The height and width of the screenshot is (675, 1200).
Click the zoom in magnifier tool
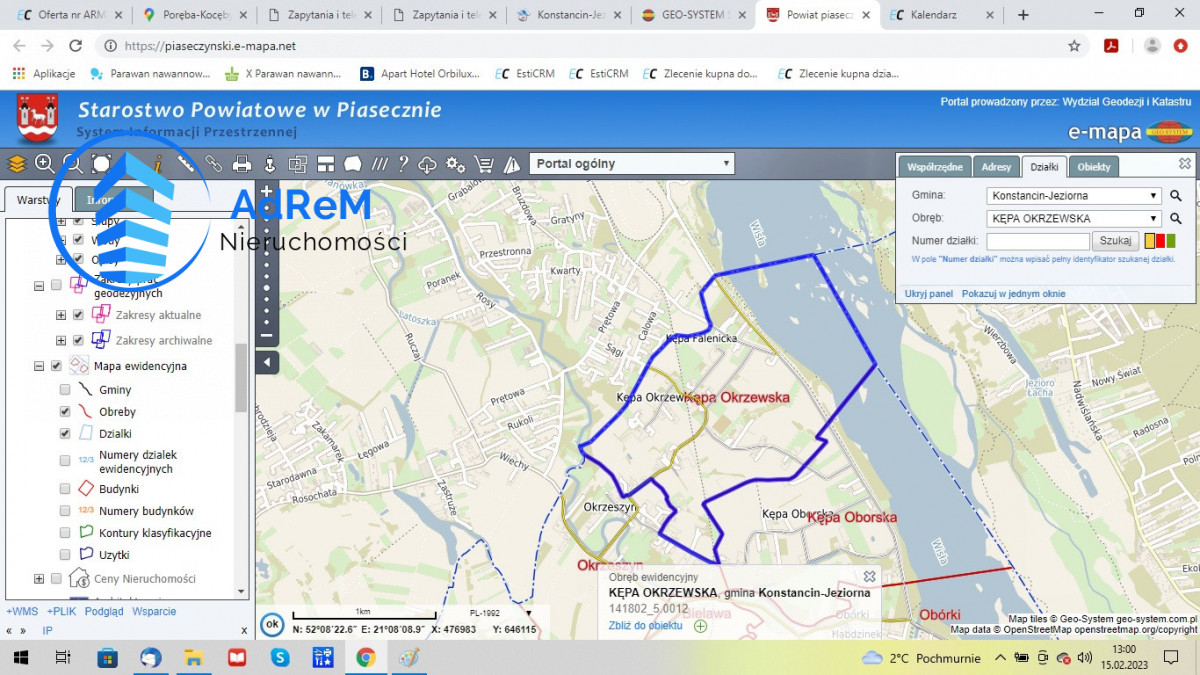(x=45, y=164)
